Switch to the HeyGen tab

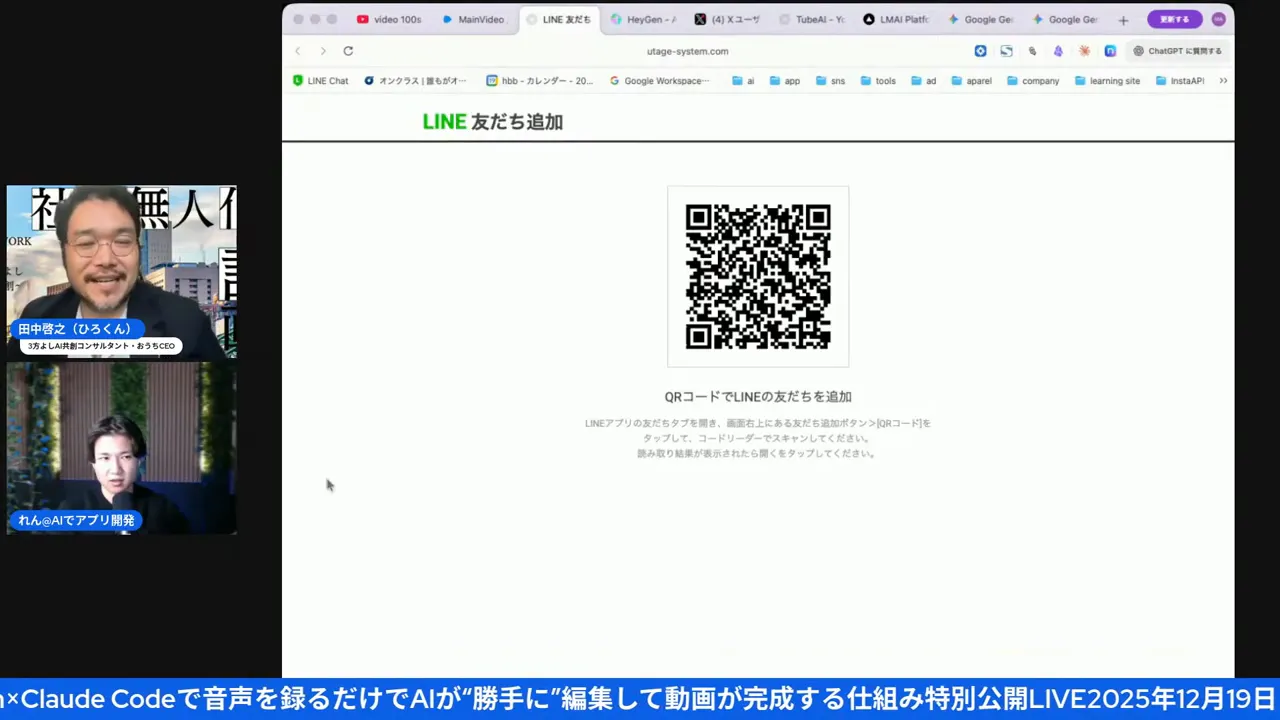[645, 19]
